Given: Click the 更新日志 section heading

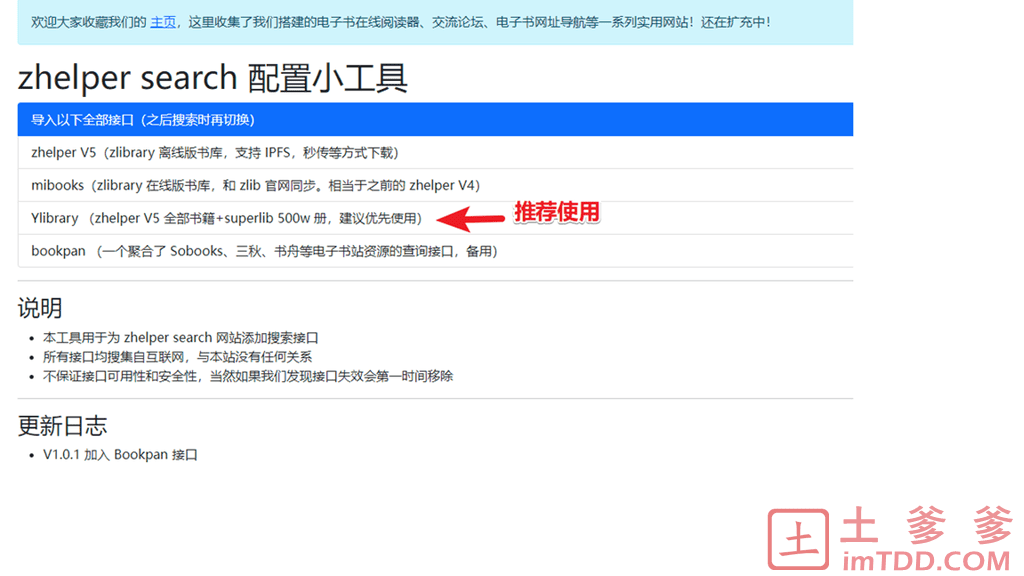Looking at the screenshot, I should pos(62,426).
